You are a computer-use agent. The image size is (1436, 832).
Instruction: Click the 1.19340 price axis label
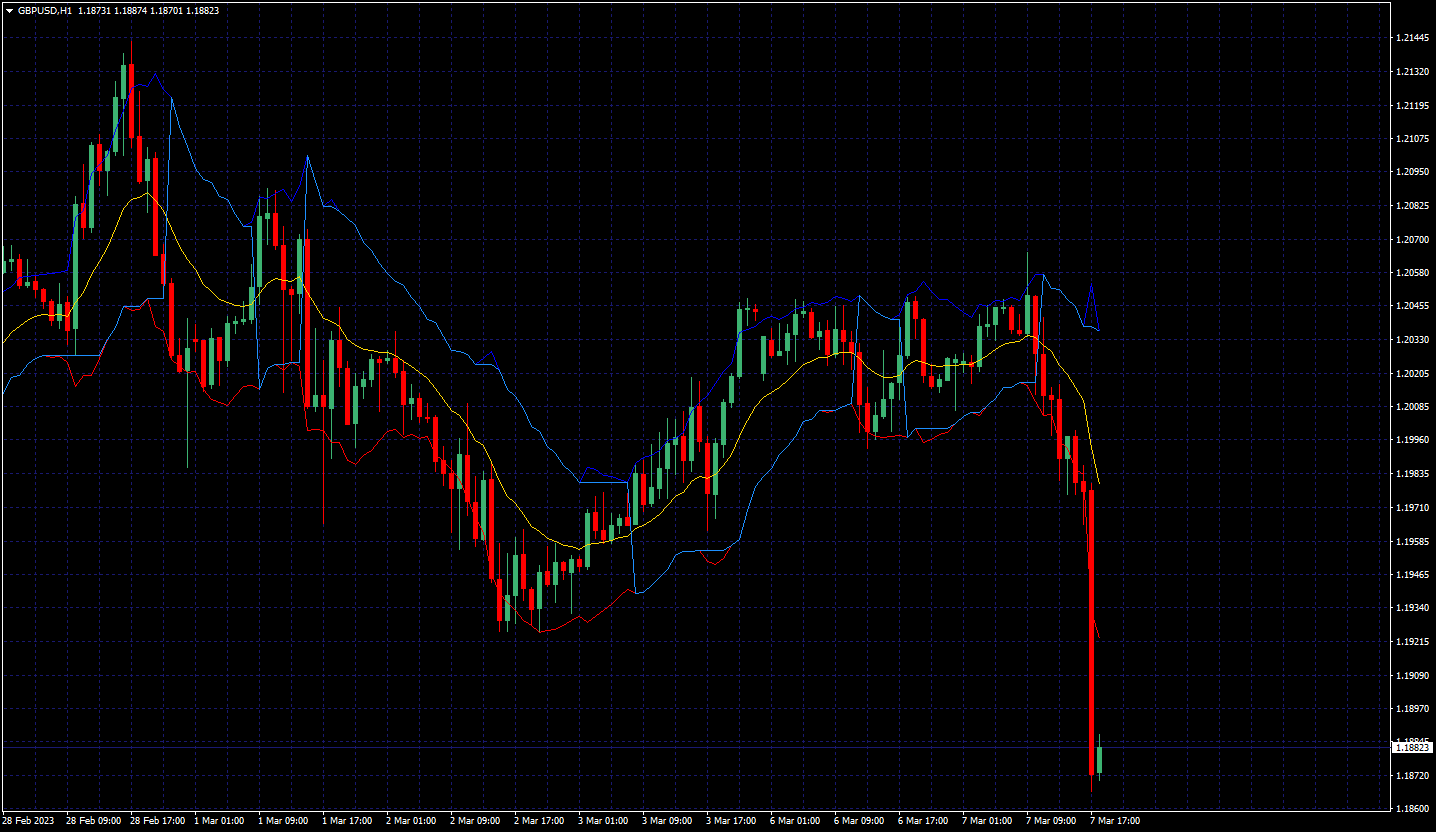coord(1412,608)
